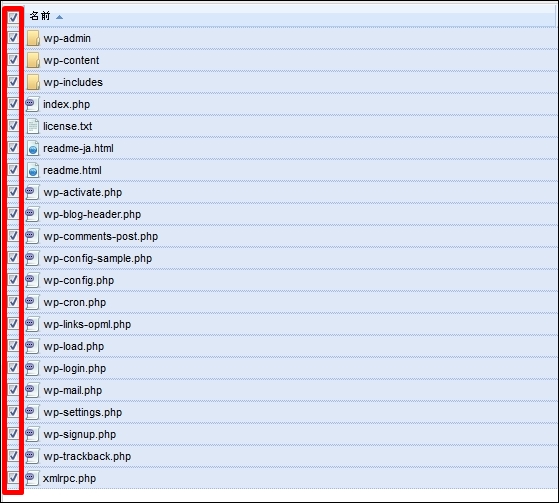Viewport: 559px width, 503px height.
Task: Select the index.php file name
Action: tap(67, 104)
